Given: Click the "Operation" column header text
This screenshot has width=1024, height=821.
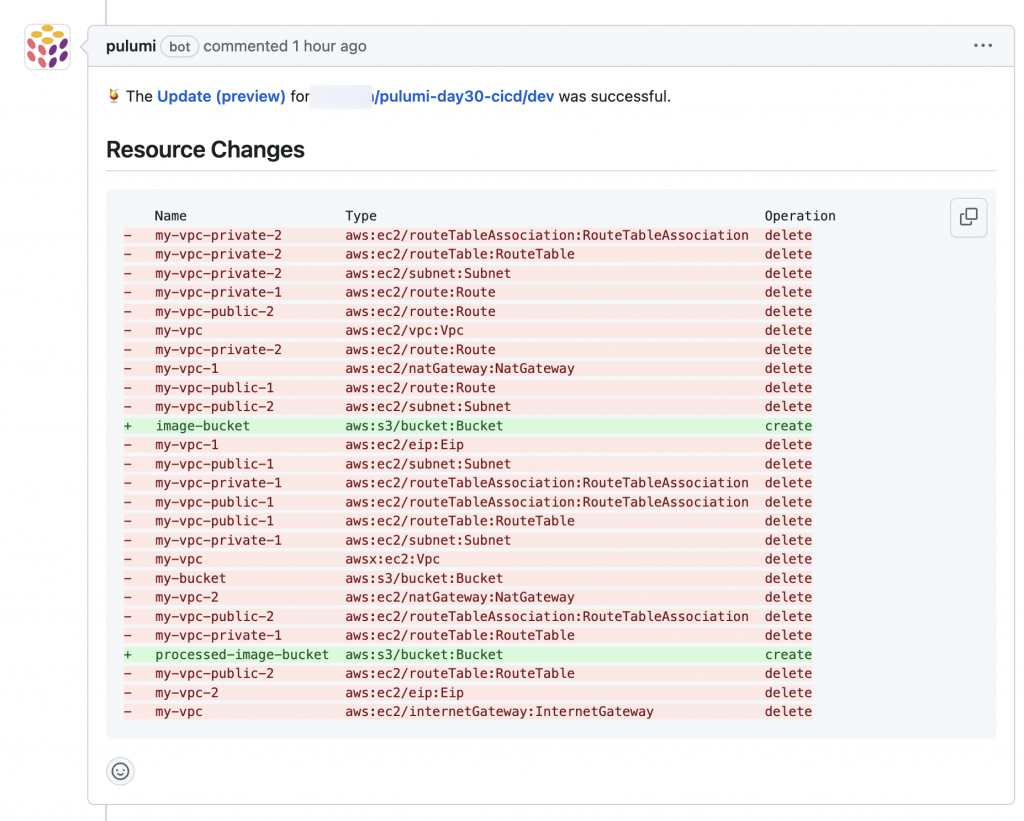Looking at the screenshot, I should (800, 216).
